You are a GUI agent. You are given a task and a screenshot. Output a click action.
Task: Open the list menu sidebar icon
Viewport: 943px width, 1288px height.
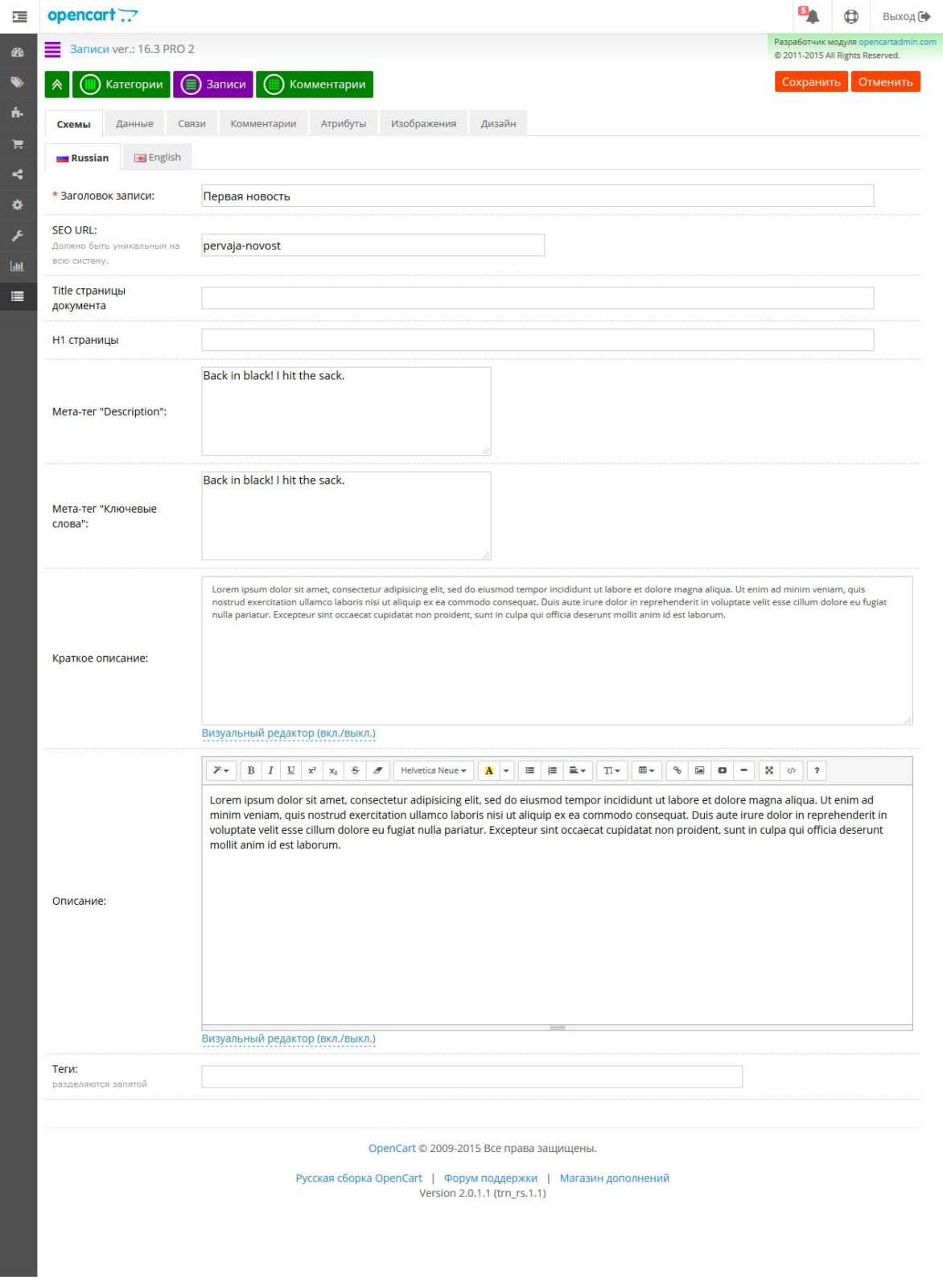pos(18,296)
